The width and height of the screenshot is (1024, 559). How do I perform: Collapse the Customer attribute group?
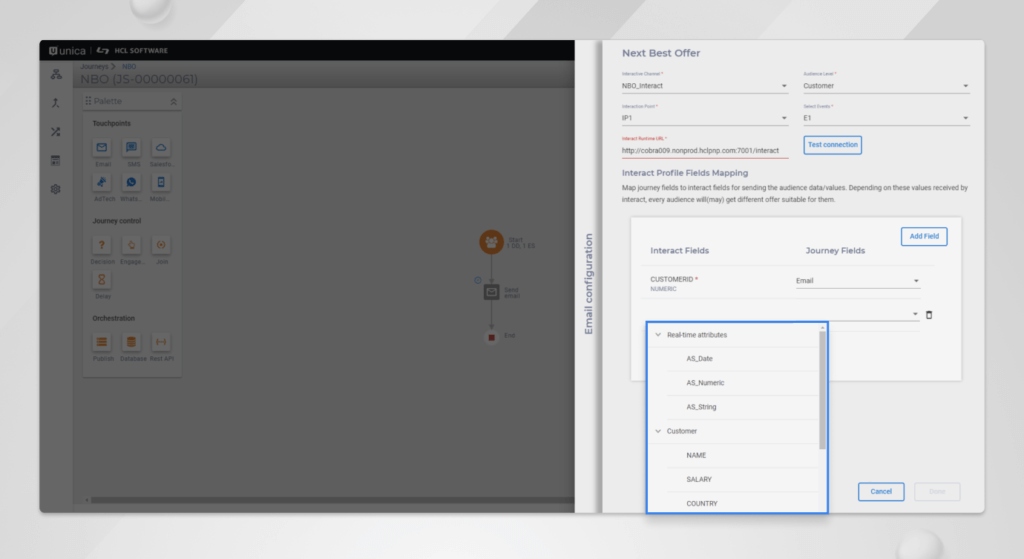pyautogui.click(x=658, y=431)
